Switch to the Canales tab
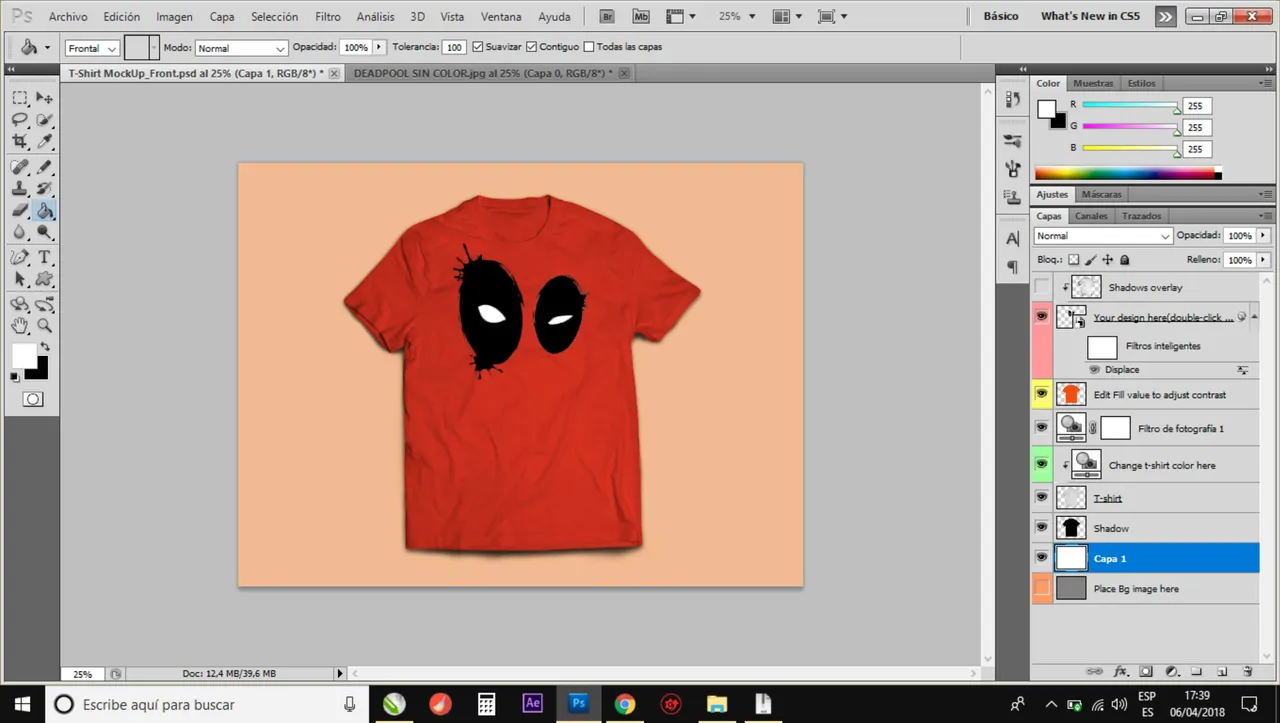The image size is (1280, 723). click(1091, 216)
